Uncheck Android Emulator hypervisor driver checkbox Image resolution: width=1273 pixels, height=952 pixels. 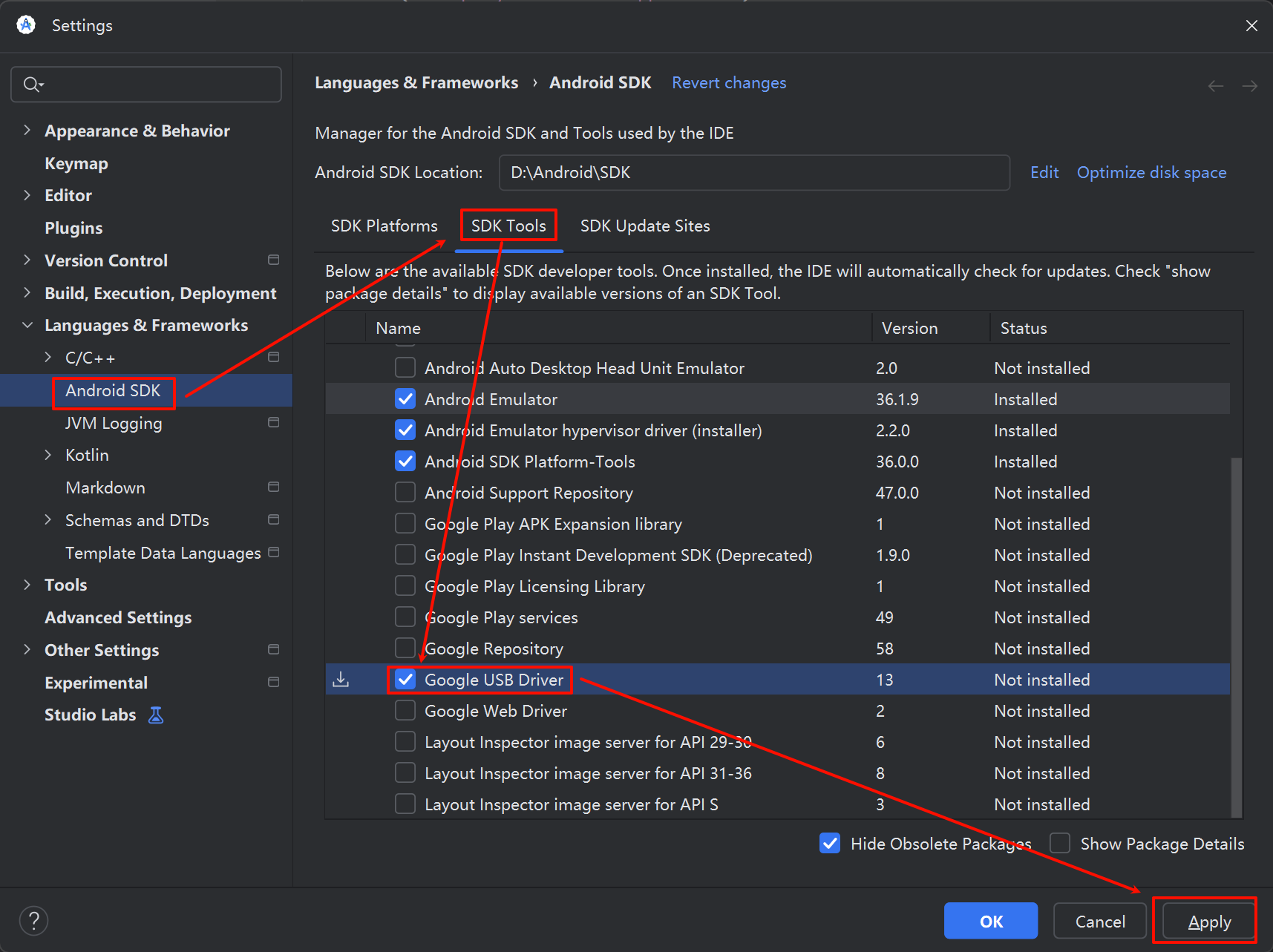(405, 430)
